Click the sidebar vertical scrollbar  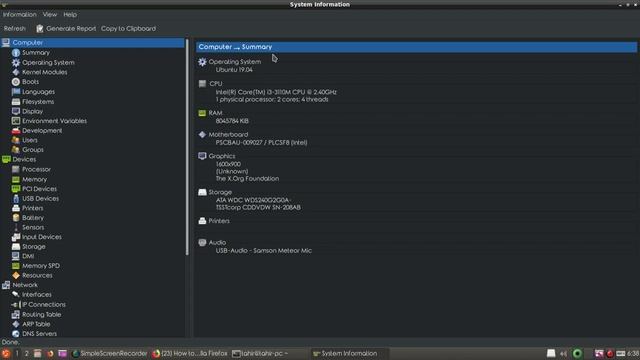click(187, 147)
